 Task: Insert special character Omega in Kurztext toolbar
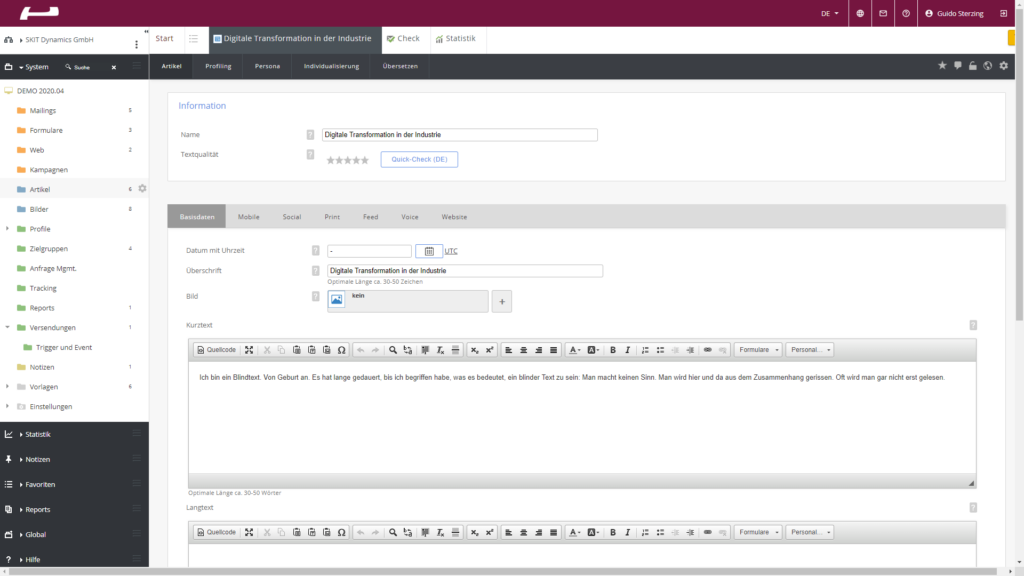click(x=342, y=350)
